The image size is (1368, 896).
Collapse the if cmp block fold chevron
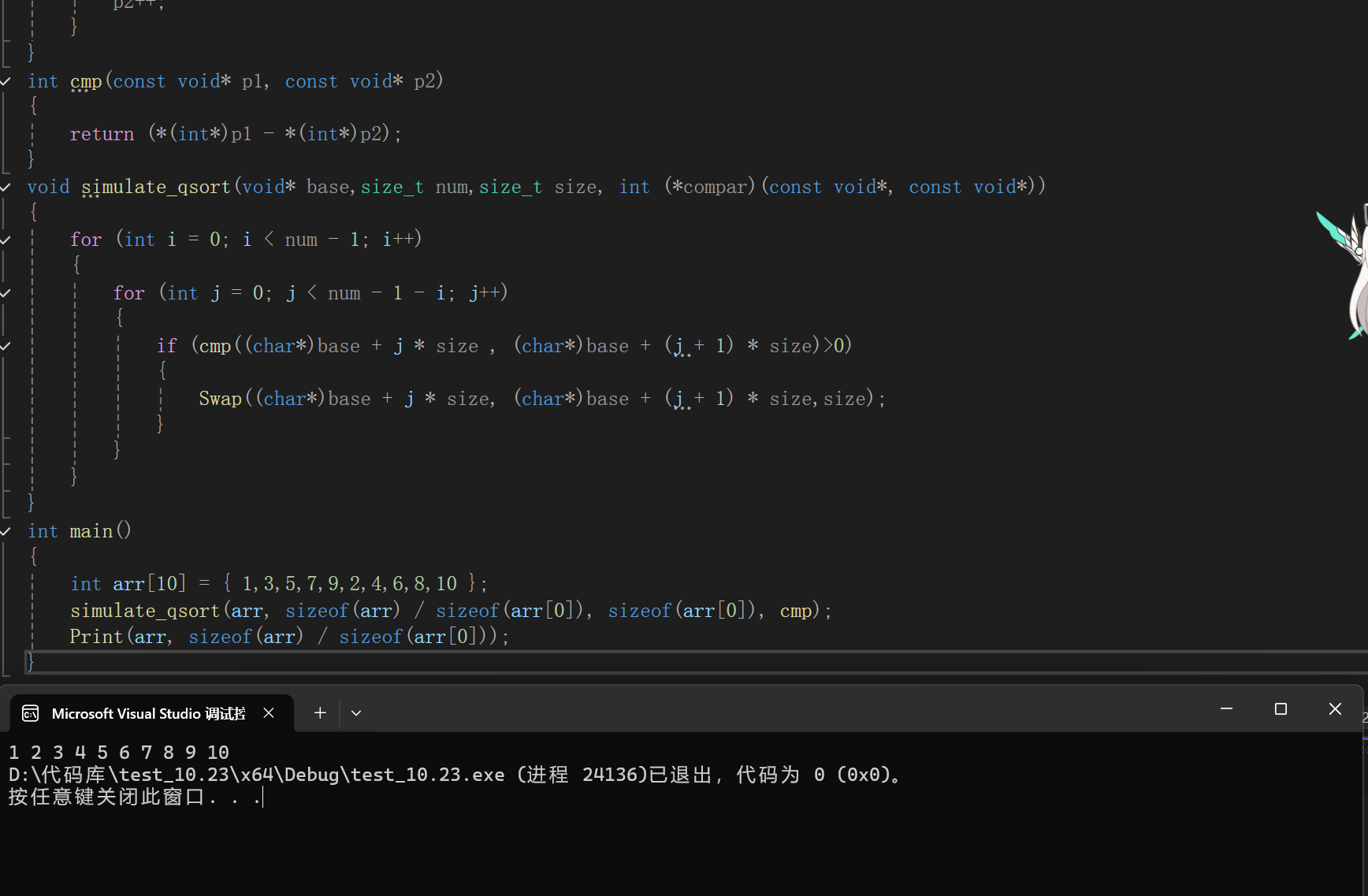6,345
